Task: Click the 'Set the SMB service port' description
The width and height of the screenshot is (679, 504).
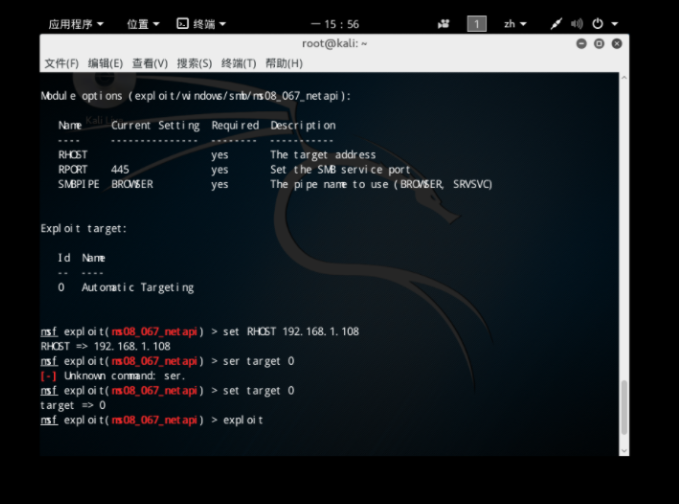Action: click(340, 169)
